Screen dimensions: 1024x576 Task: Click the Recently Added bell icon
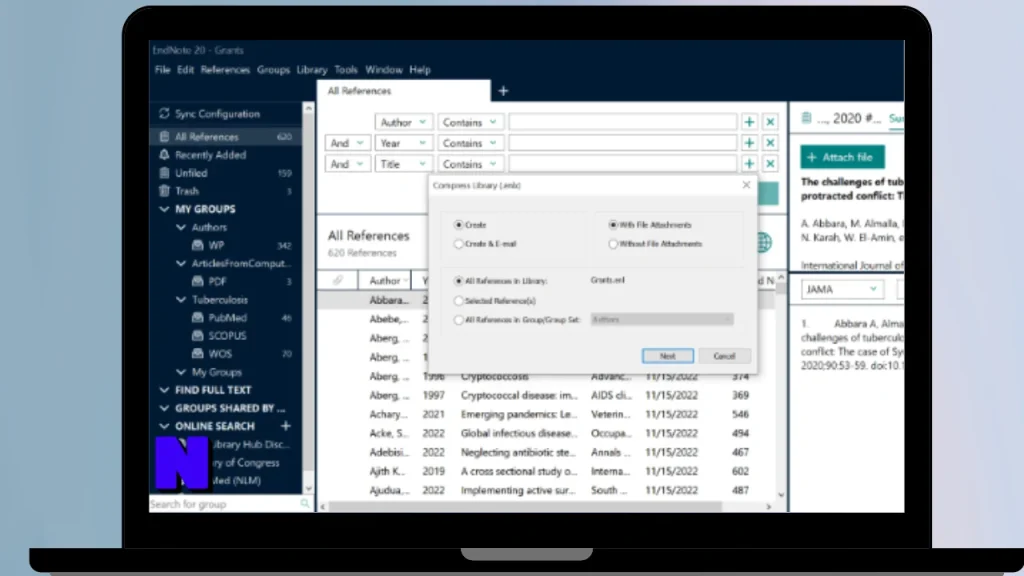coord(164,155)
